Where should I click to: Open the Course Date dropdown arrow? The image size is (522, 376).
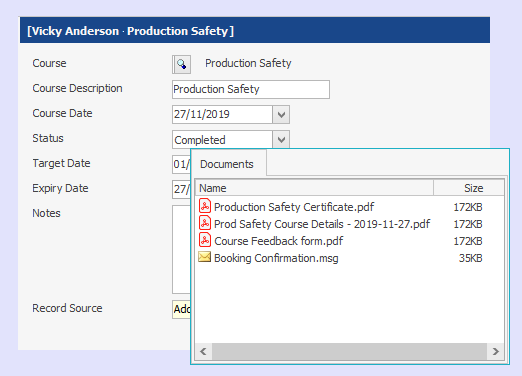281,115
